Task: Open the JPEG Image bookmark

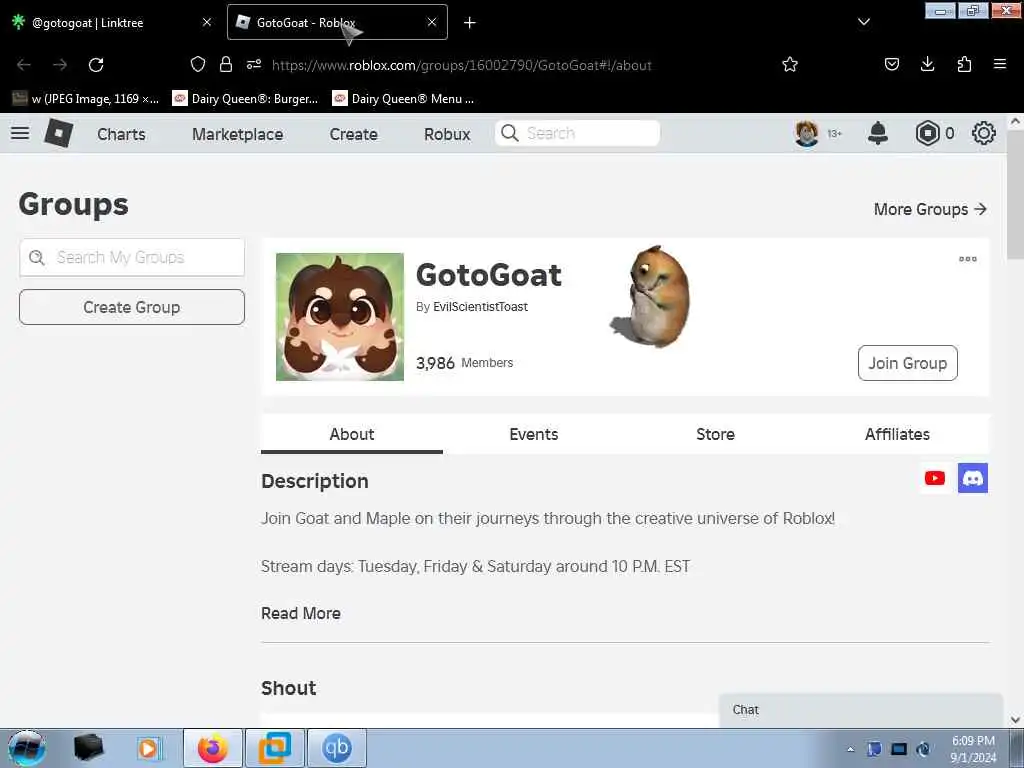Action: [x=86, y=99]
